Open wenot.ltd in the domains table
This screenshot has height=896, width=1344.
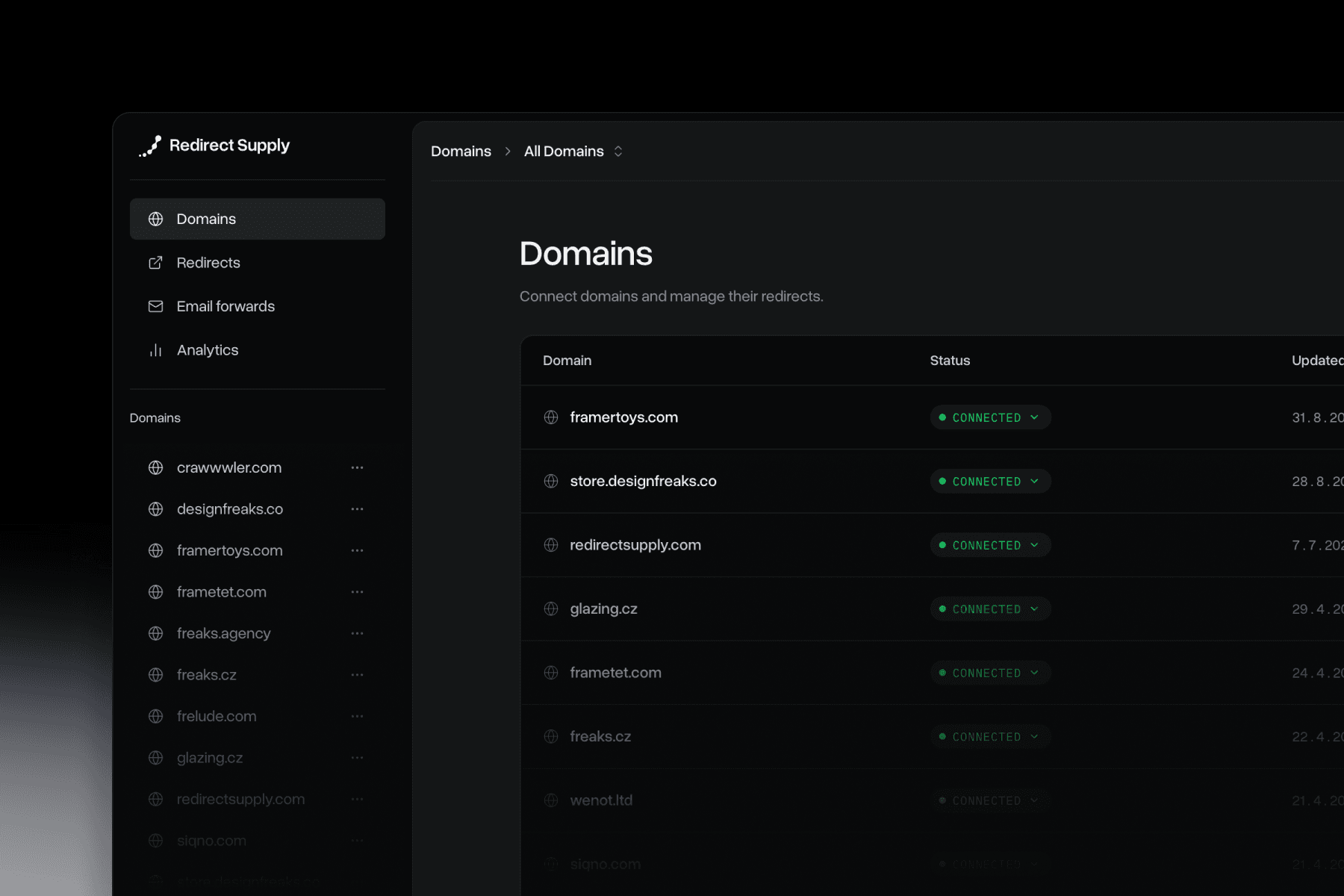[601, 800]
